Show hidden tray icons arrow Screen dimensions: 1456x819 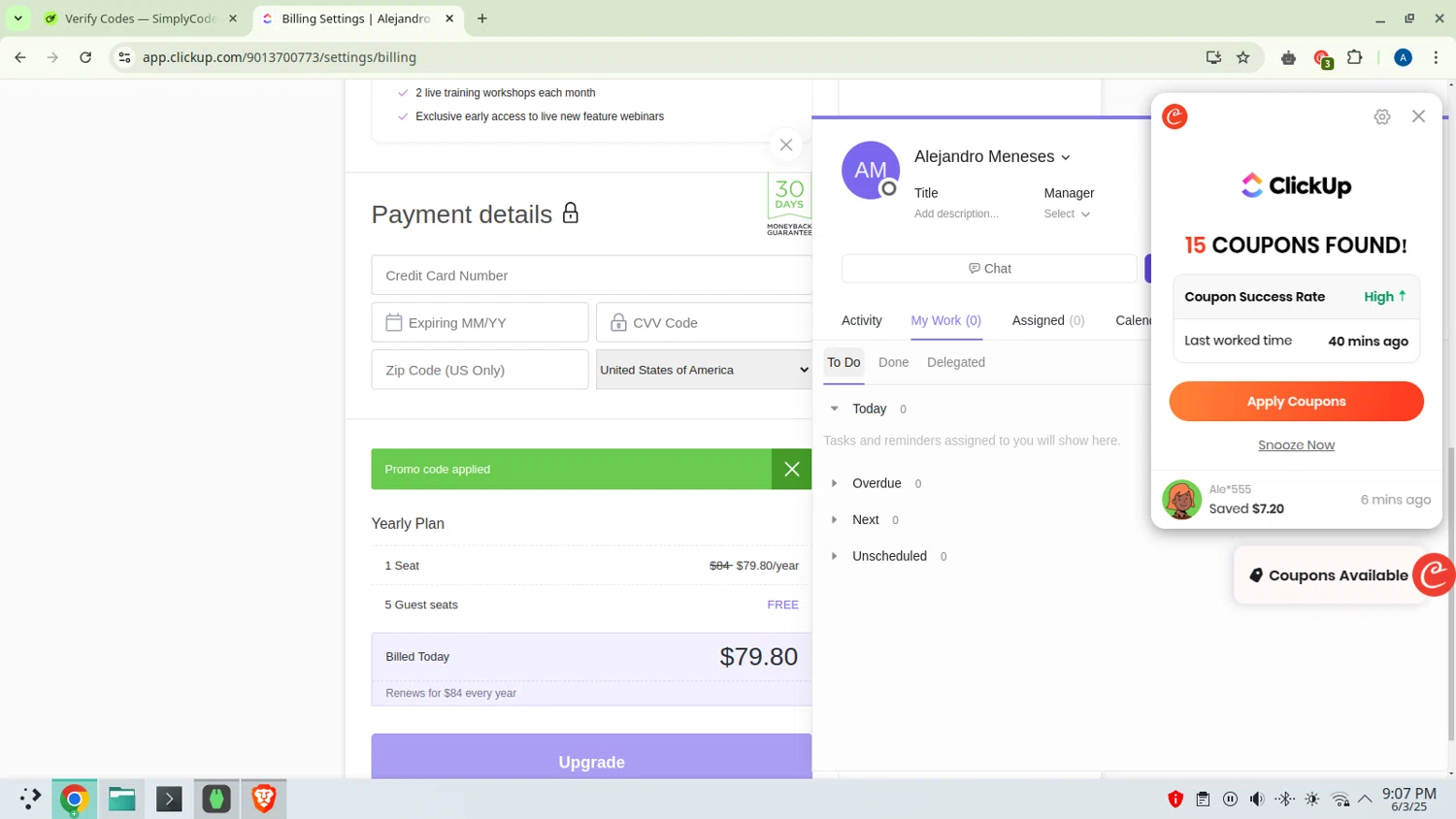click(x=1365, y=799)
